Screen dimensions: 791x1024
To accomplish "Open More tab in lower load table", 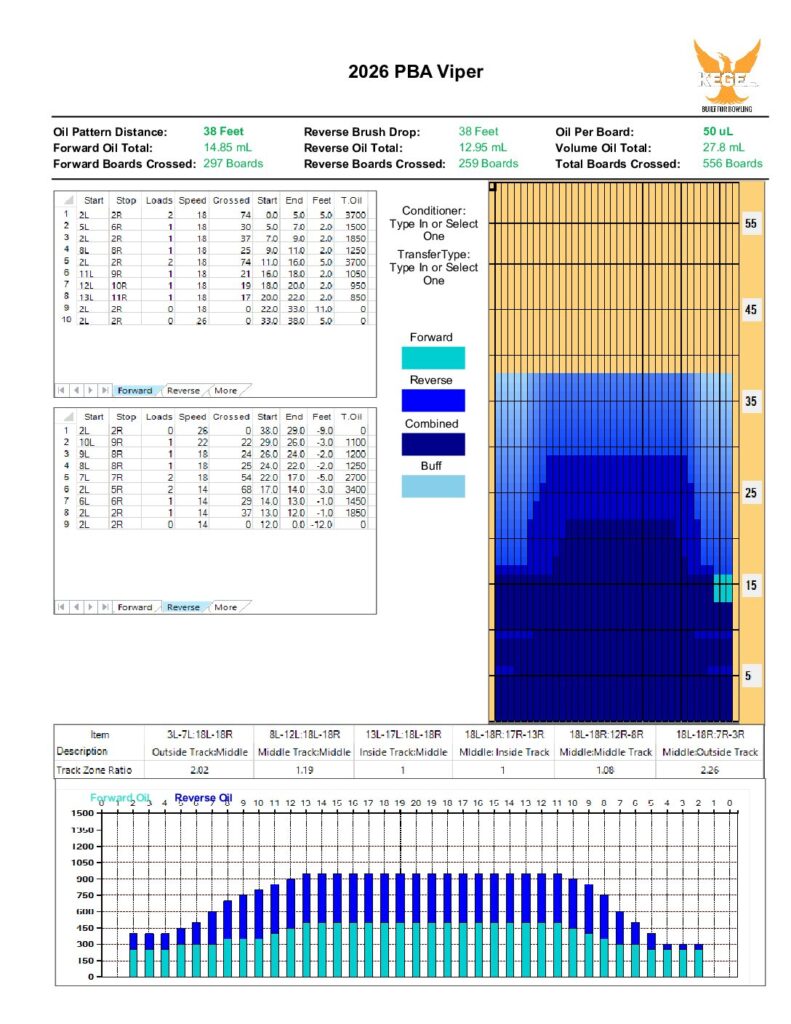I will (x=225, y=607).
